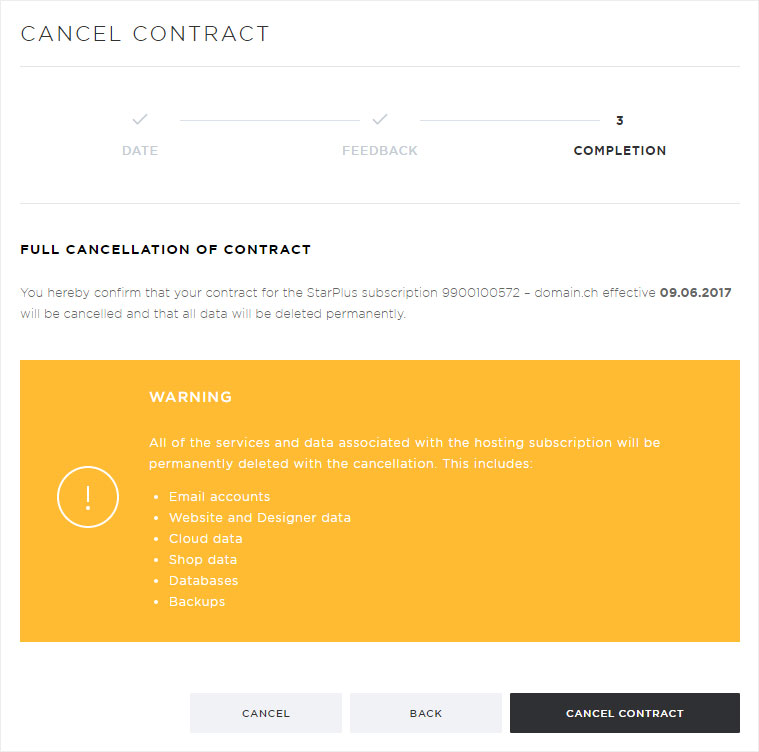Select the COMPLETION step label
This screenshot has width=759, height=752.
point(620,150)
